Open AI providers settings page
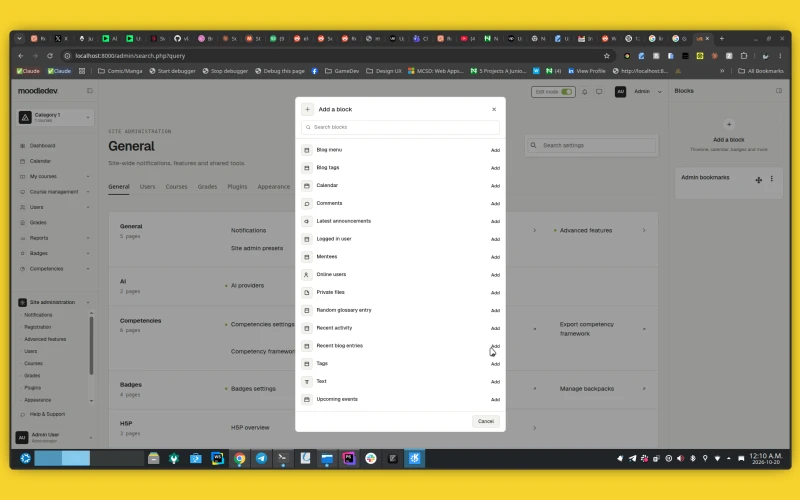 (247, 286)
